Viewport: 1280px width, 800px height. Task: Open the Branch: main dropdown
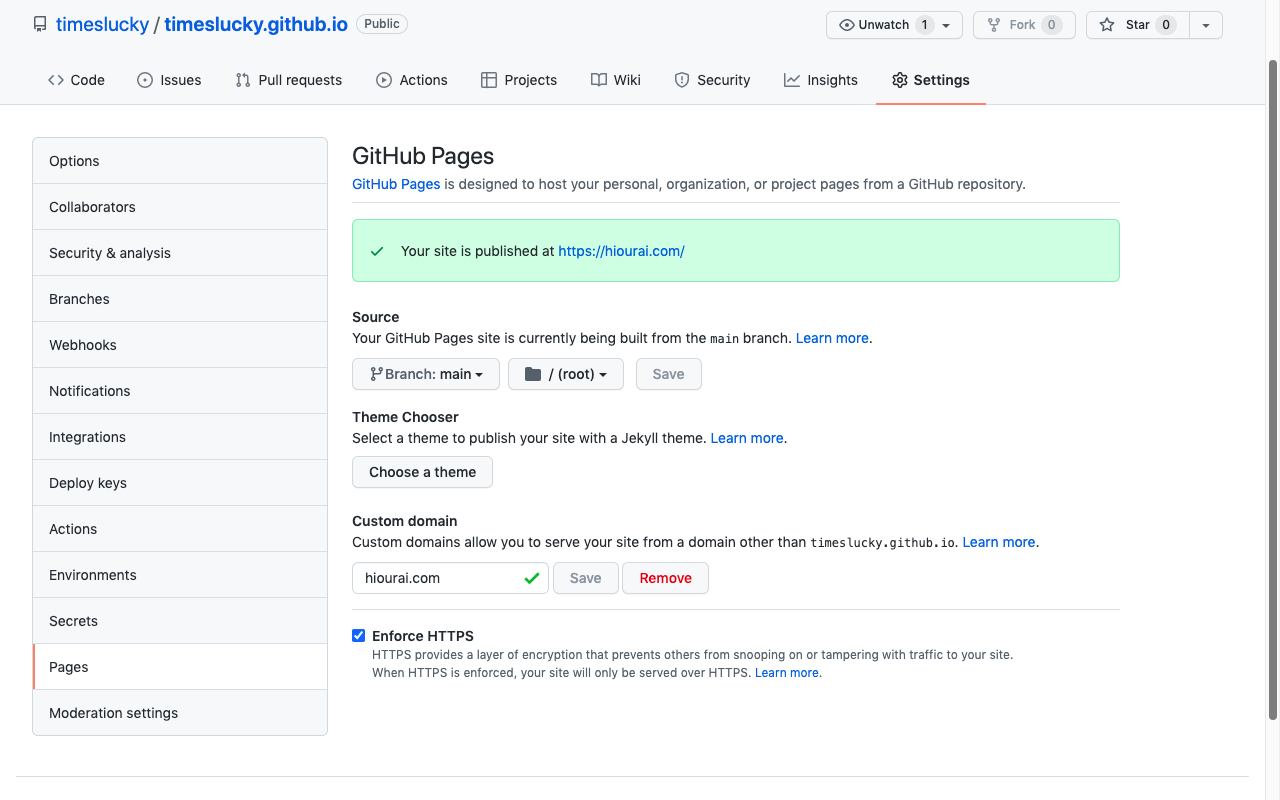tap(426, 374)
